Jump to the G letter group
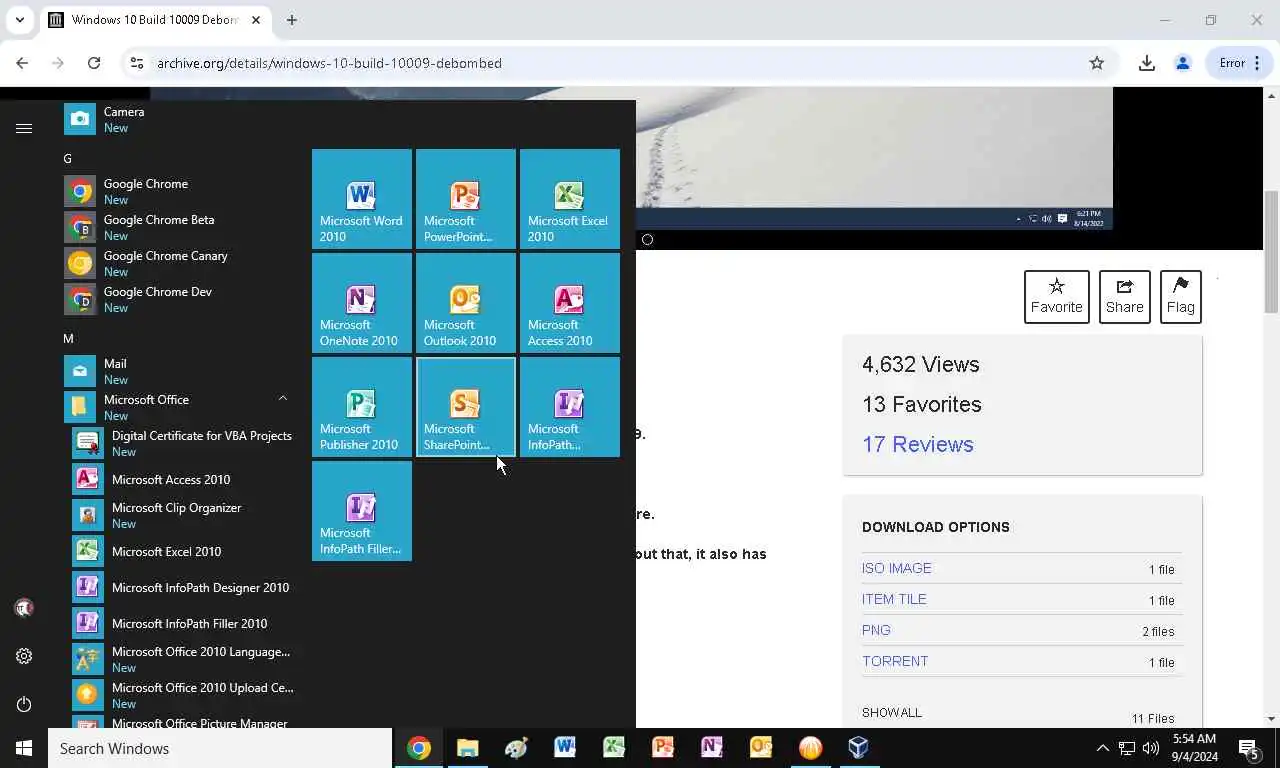This screenshot has width=1280, height=768. pyautogui.click(x=68, y=159)
